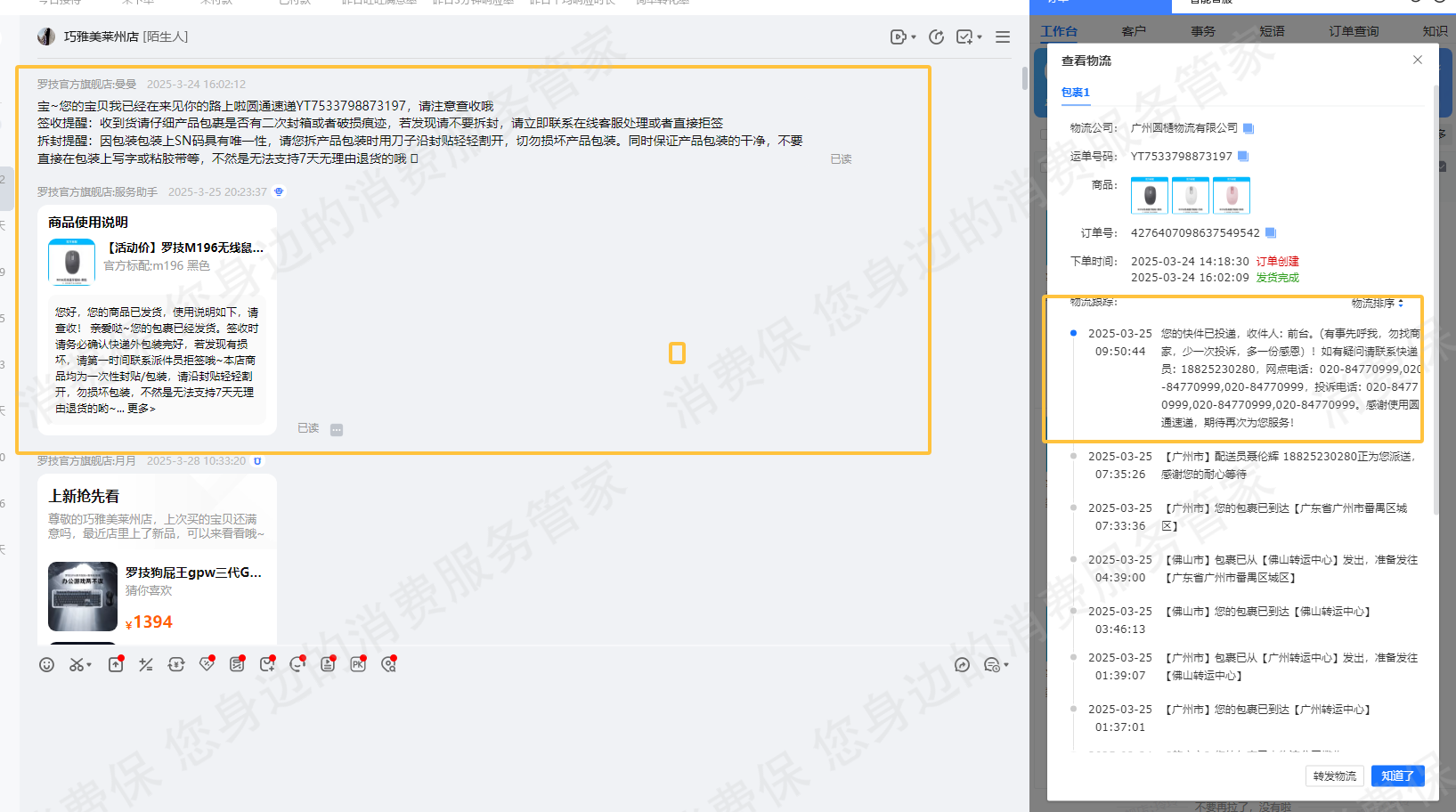Screen dimensions: 1456x812
Task: Open the hamburger menu in chat header
Action: click(1003, 37)
